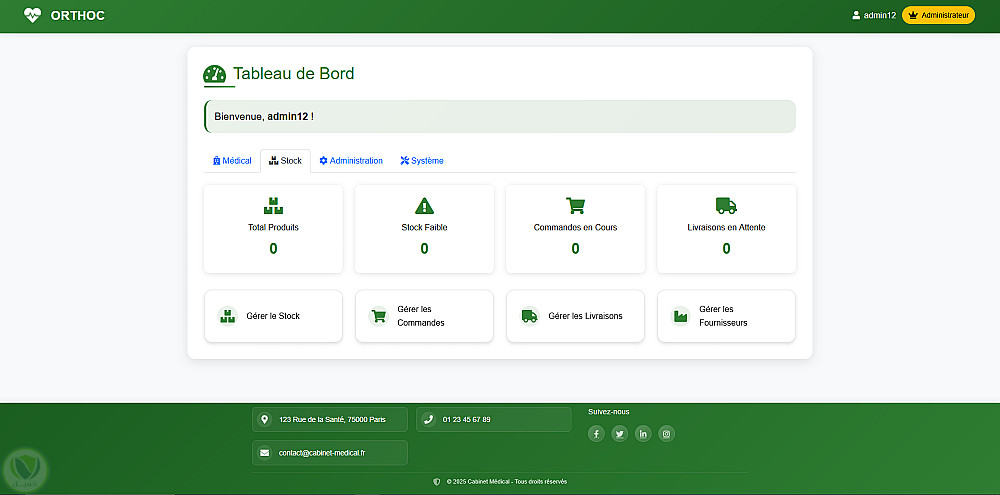
Task: Click the shield icon beside copyright text
Action: (437, 482)
